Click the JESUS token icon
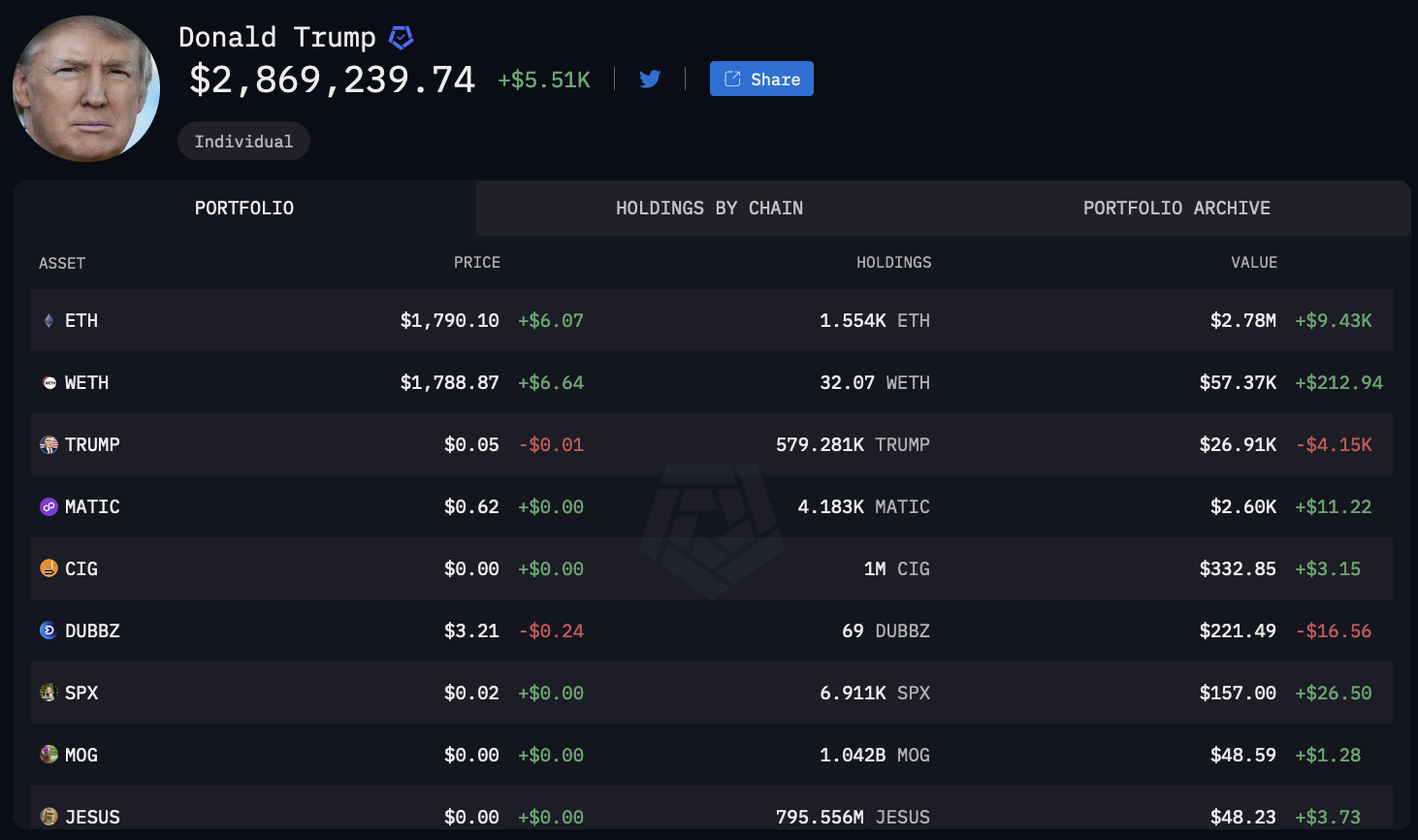1418x840 pixels. (48, 817)
